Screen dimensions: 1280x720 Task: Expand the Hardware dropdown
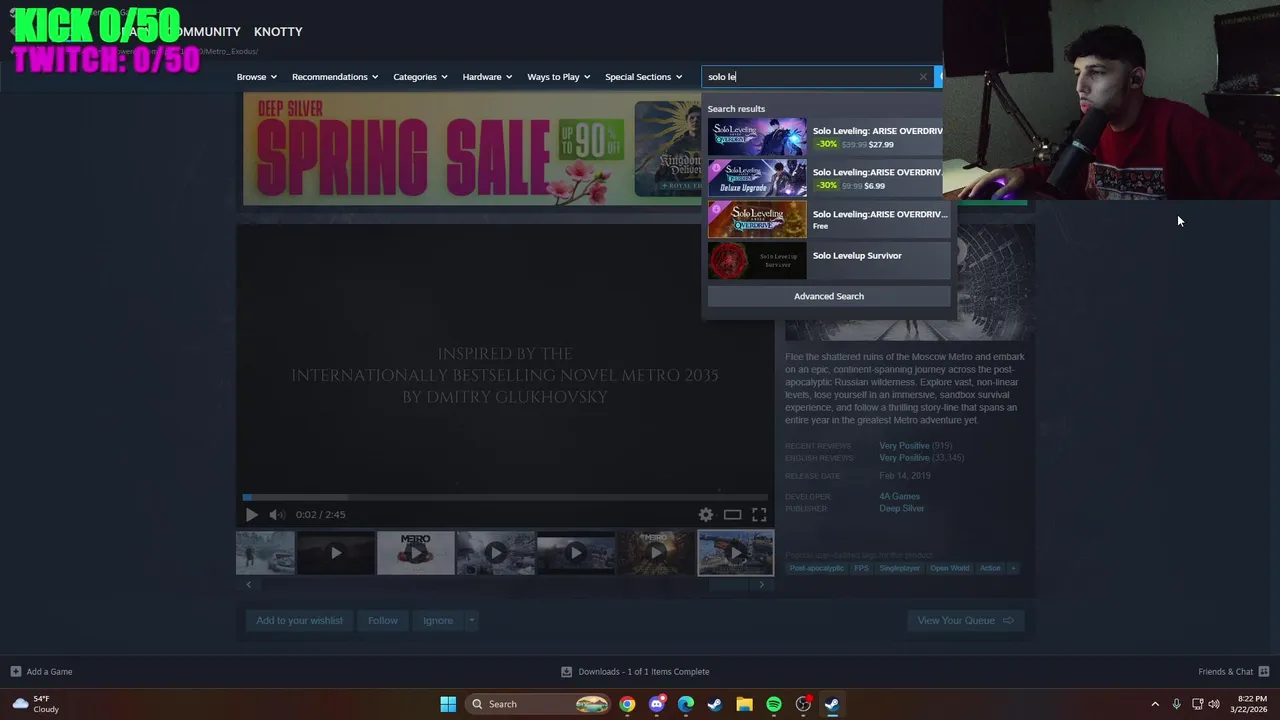point(487,77)
